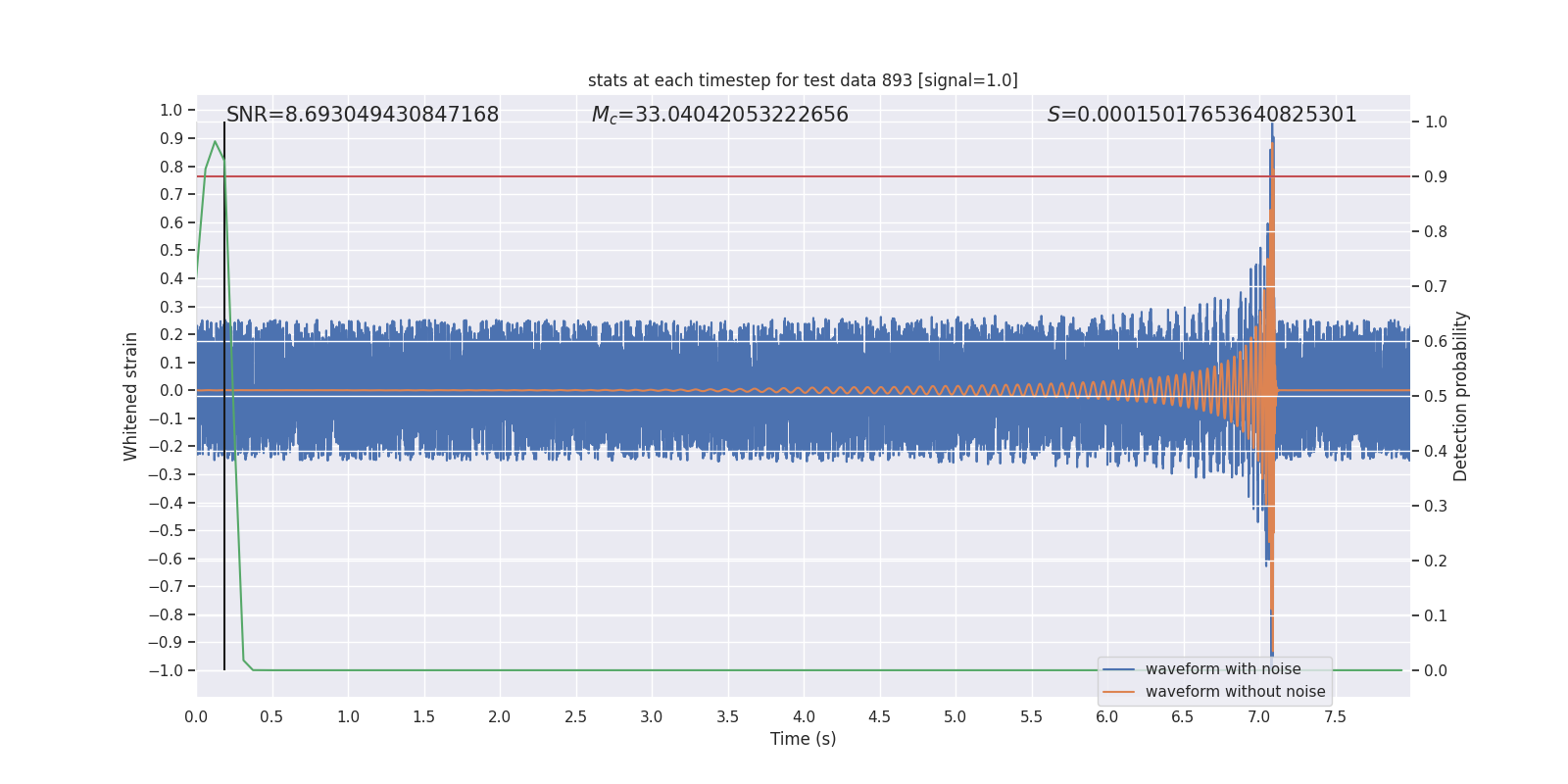Screen dimensions: 1568x784
Task: Click the chirp mass Mc=33.04042053222656 annotation
Action: pyautogui.click(x=720, y=115)
